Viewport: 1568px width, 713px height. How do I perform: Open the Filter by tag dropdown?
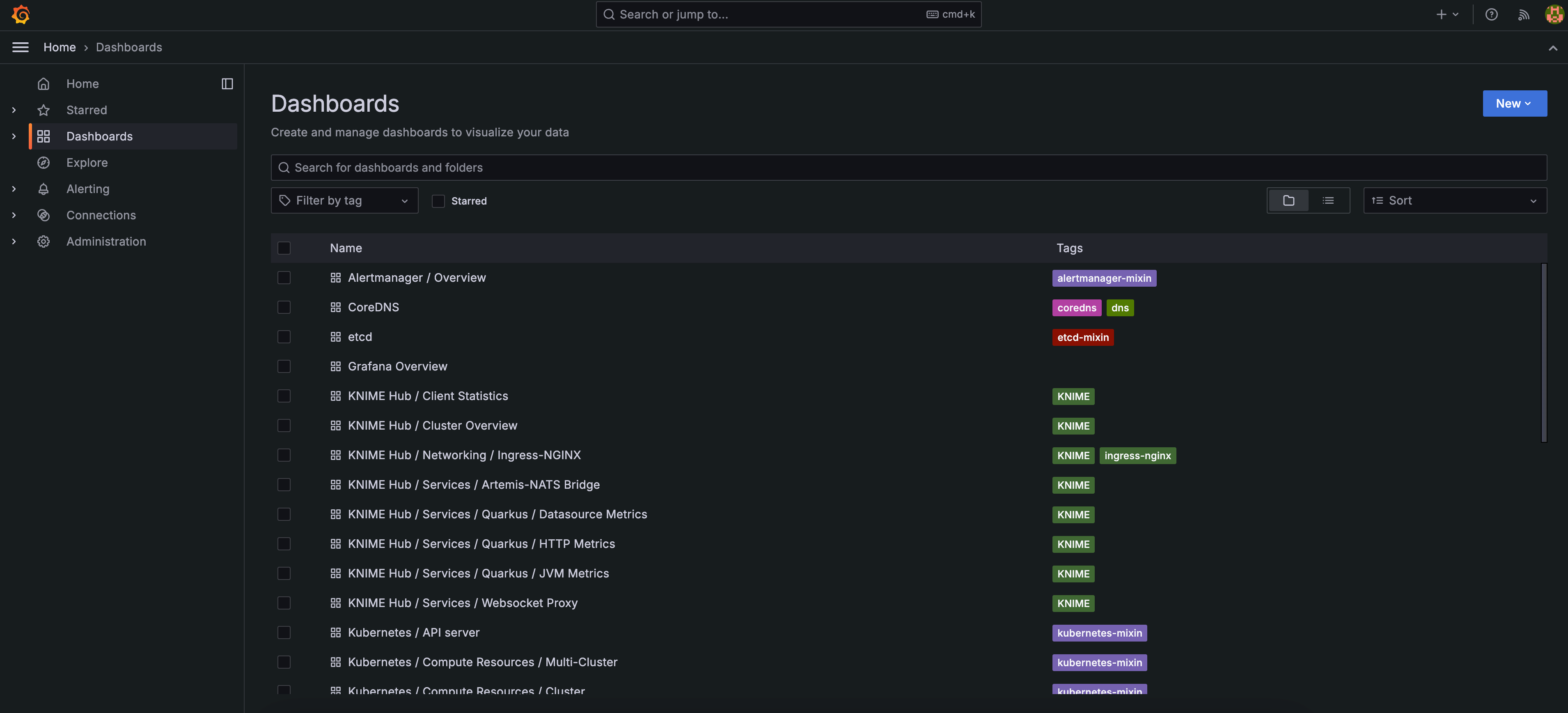point(344,200)
